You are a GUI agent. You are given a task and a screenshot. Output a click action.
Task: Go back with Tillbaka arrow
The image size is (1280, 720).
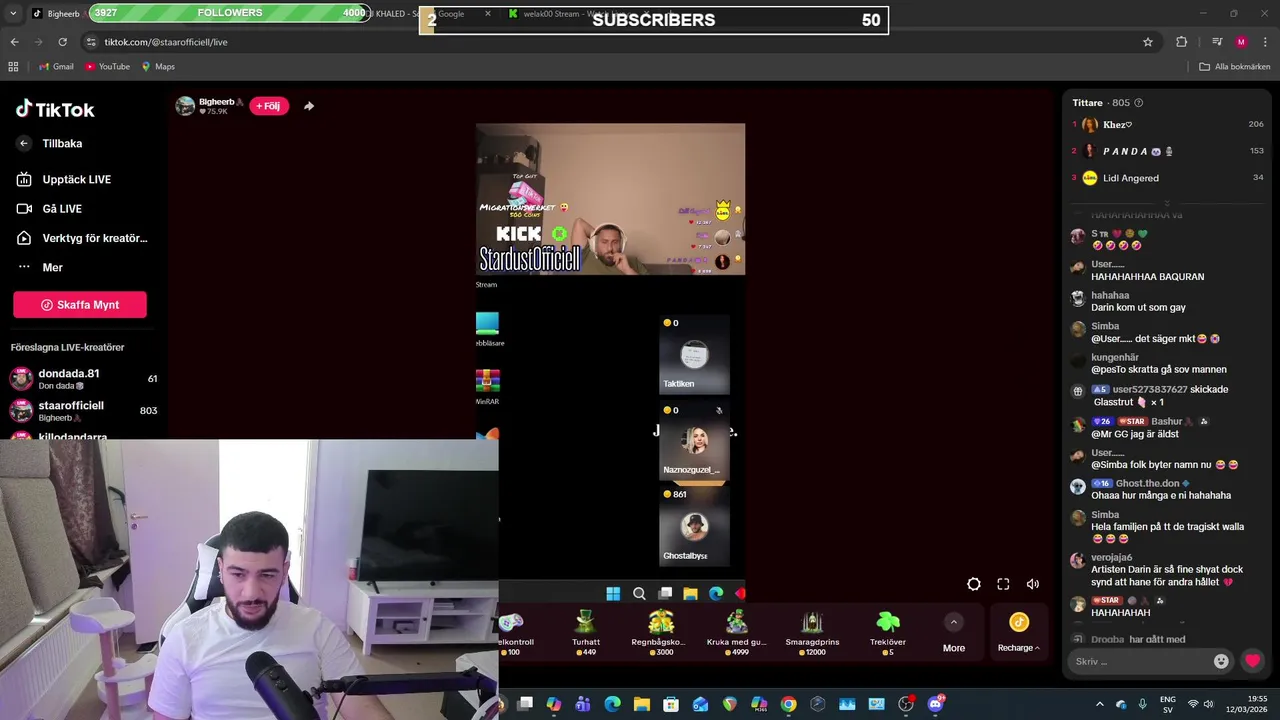click(24, 143)
